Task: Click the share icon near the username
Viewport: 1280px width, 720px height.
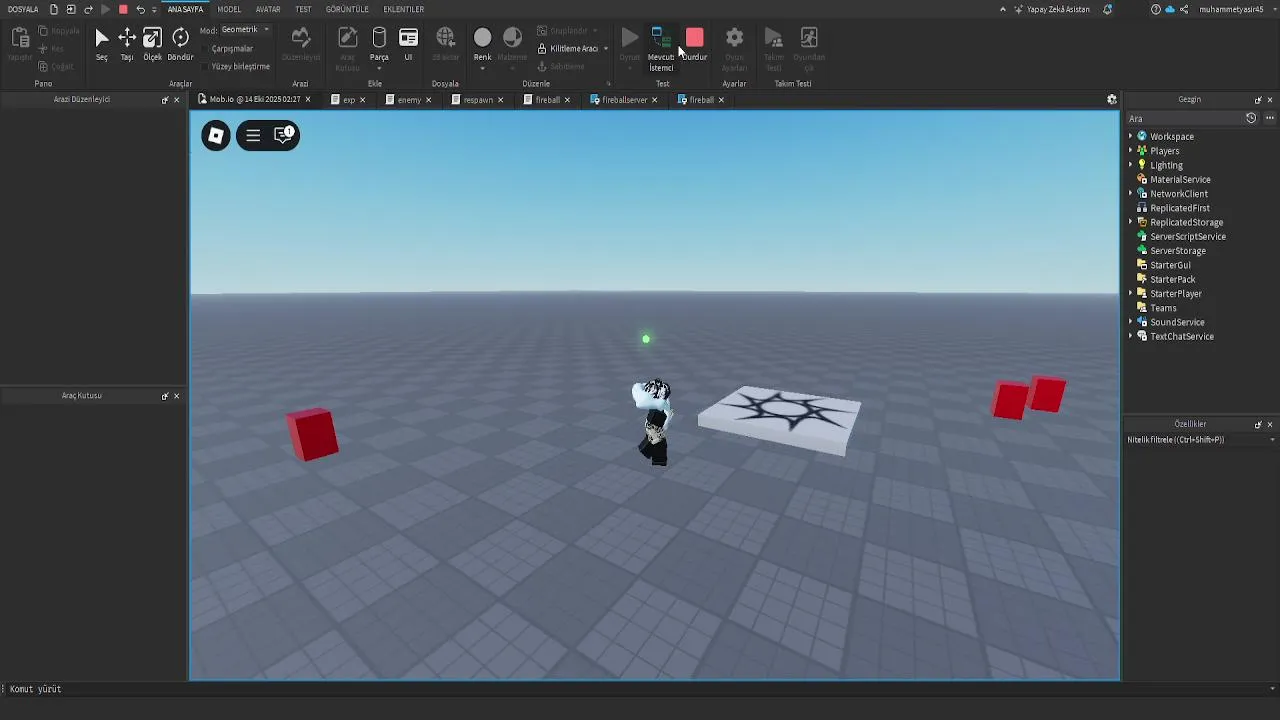Action: point(1185,9)
